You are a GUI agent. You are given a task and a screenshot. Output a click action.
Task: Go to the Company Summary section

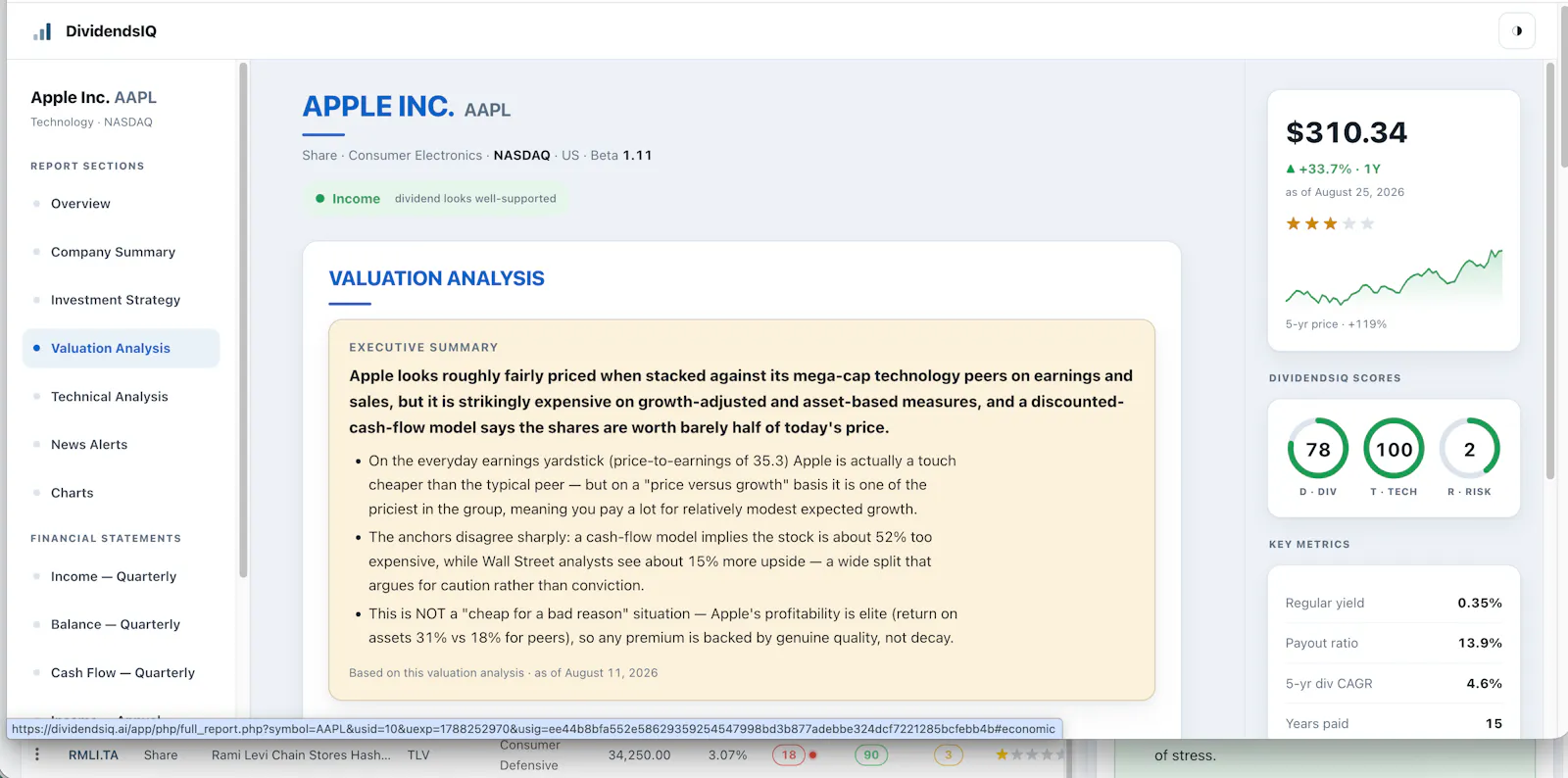tap(113, 252)
